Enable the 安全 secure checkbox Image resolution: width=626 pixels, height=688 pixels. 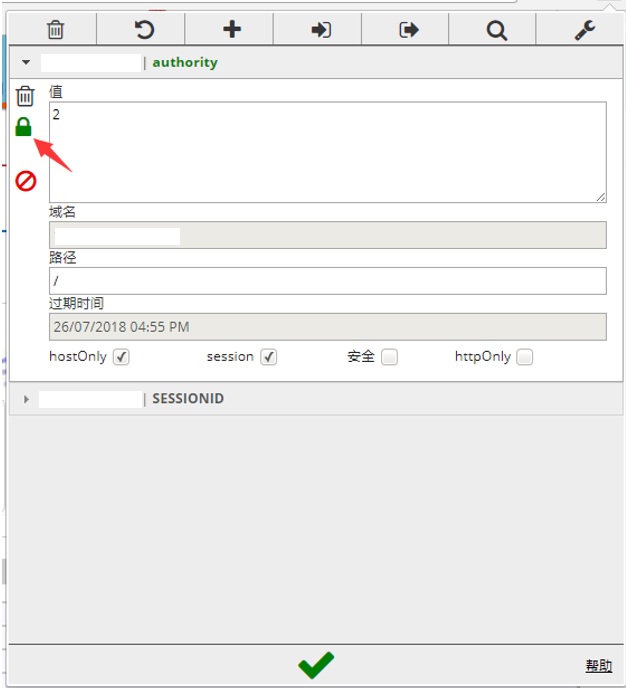(389, 357)
